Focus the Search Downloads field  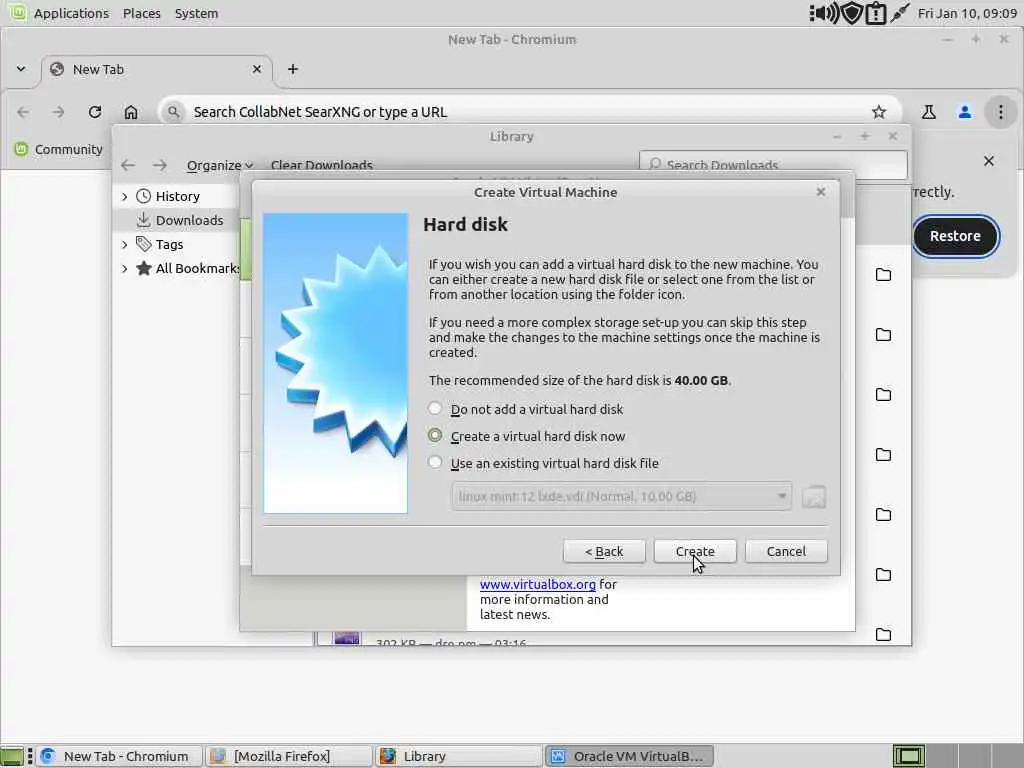[773, 165]
